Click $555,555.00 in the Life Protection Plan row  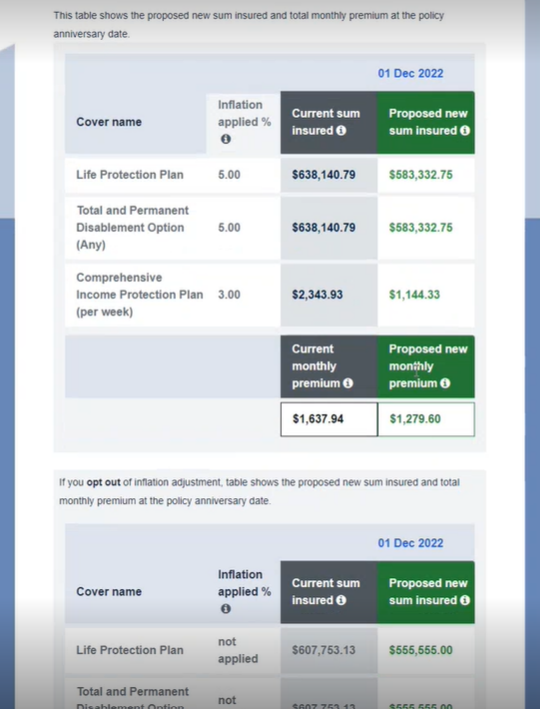pyautogui.click(x=421, y=650)
